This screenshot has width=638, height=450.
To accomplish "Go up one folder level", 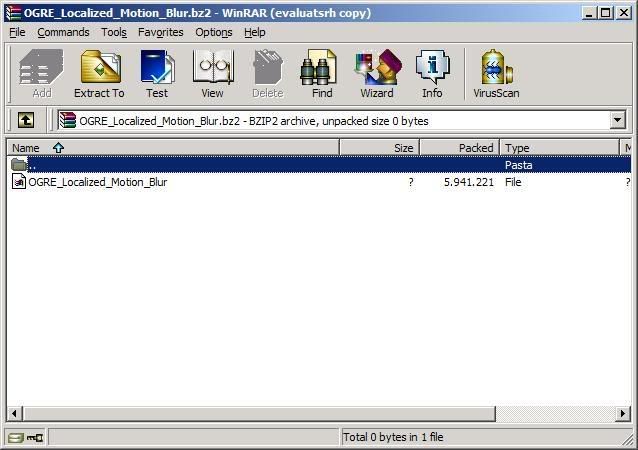I will click(x=26, y=120).
